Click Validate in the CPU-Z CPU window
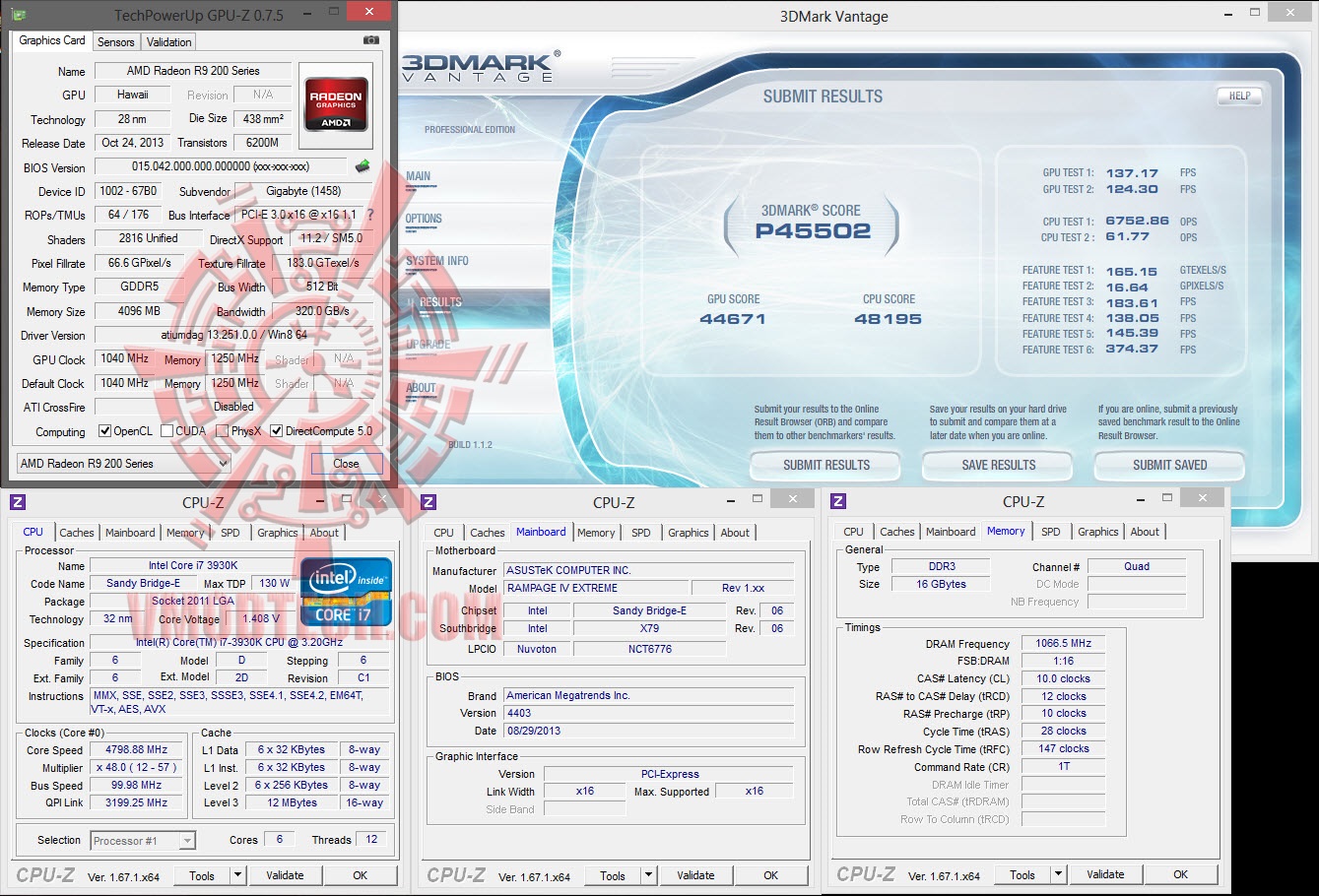The height and width of the screenshot is (896, 1319). pos(285,875)
